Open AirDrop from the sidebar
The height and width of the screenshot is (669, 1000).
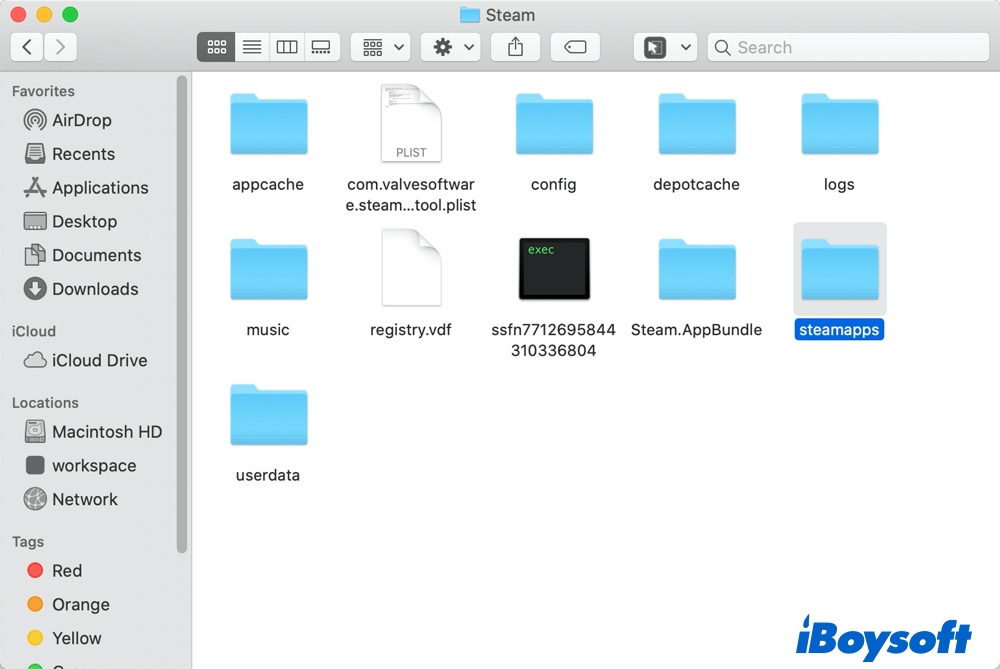[x=81, y=120]
